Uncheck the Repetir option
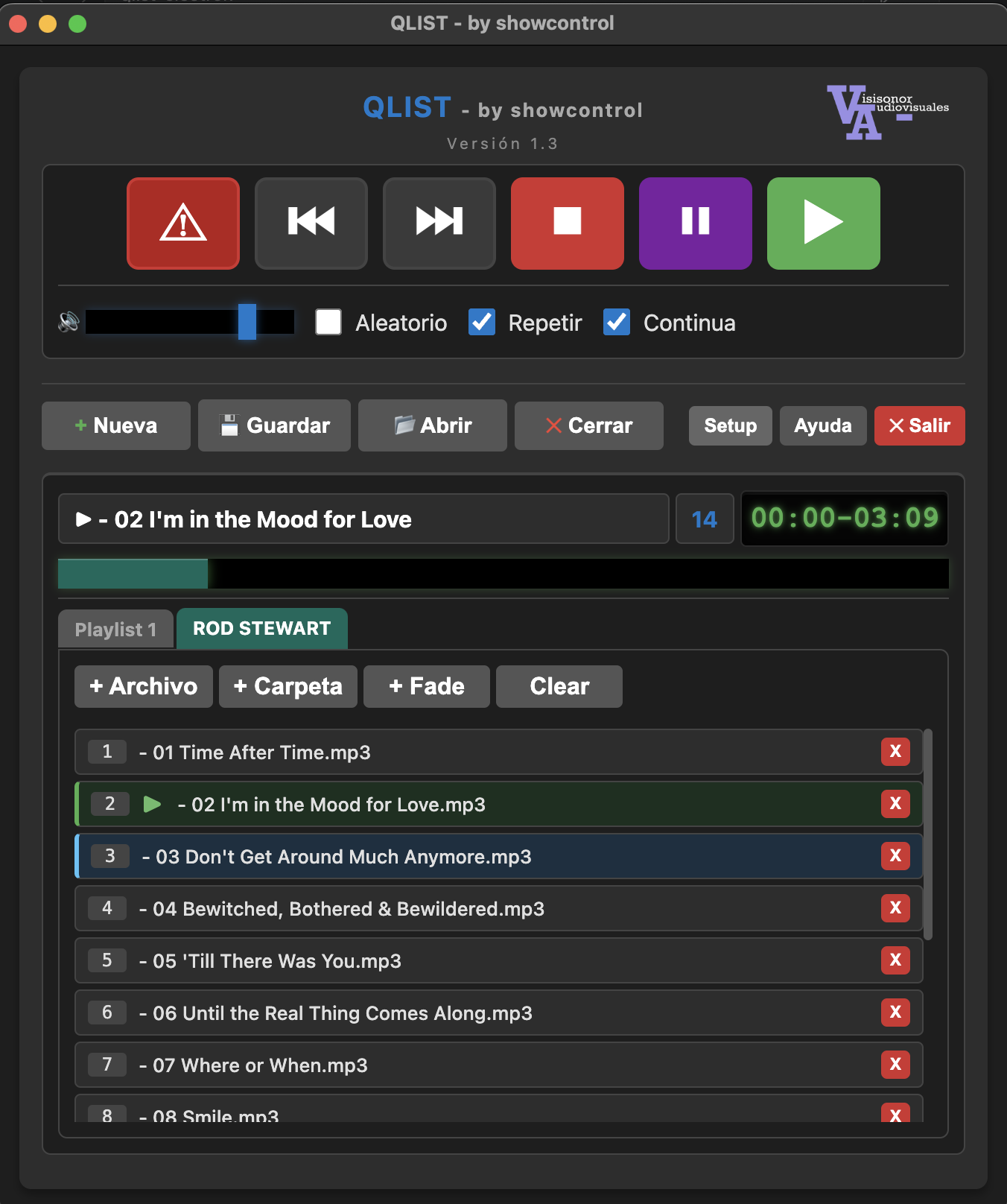 click(482, 322)
